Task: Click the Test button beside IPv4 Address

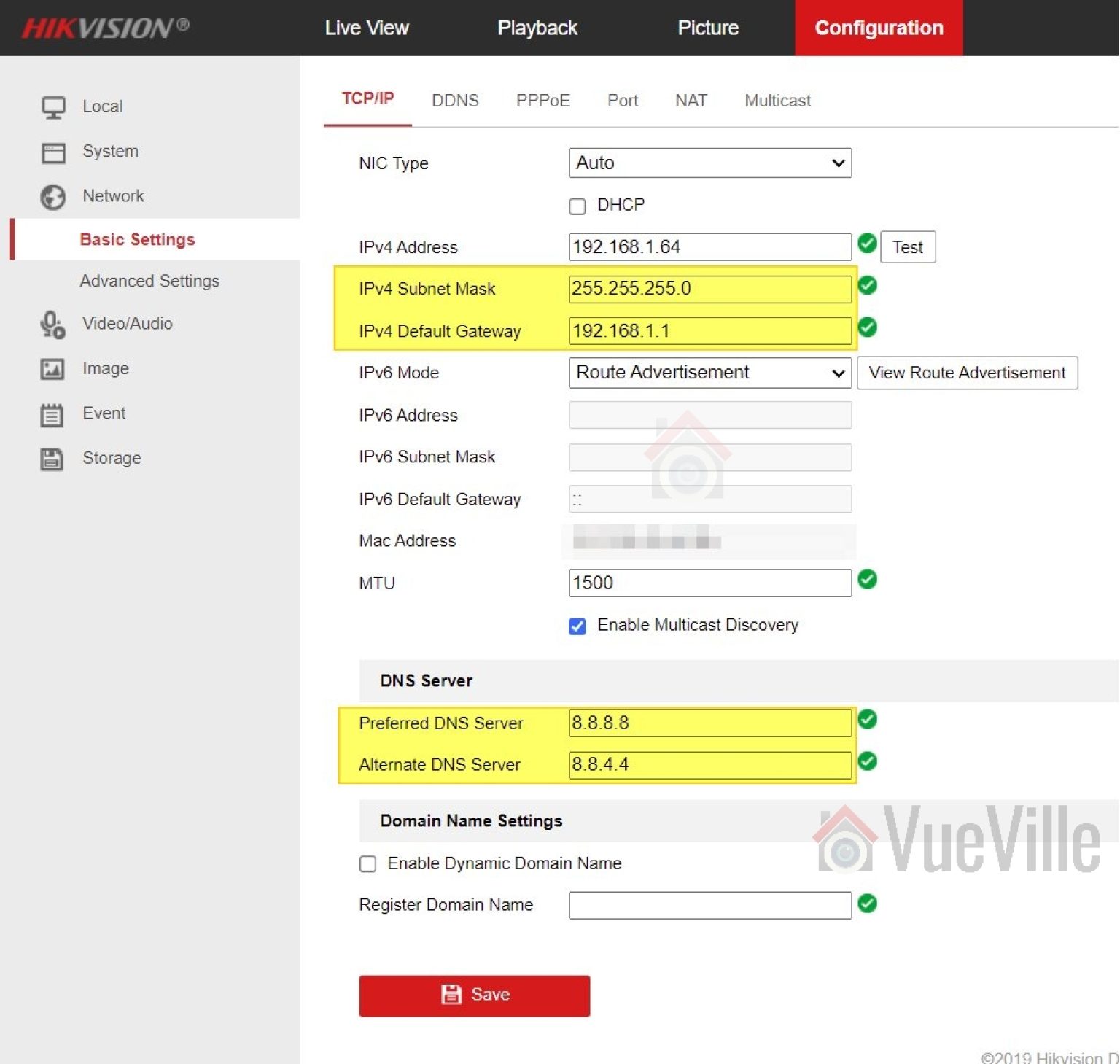Action: (907, 246)
